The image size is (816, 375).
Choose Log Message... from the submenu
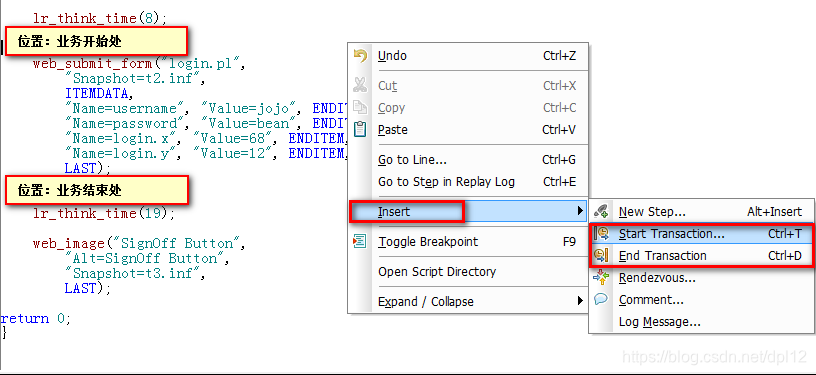[x=701, y=322]
